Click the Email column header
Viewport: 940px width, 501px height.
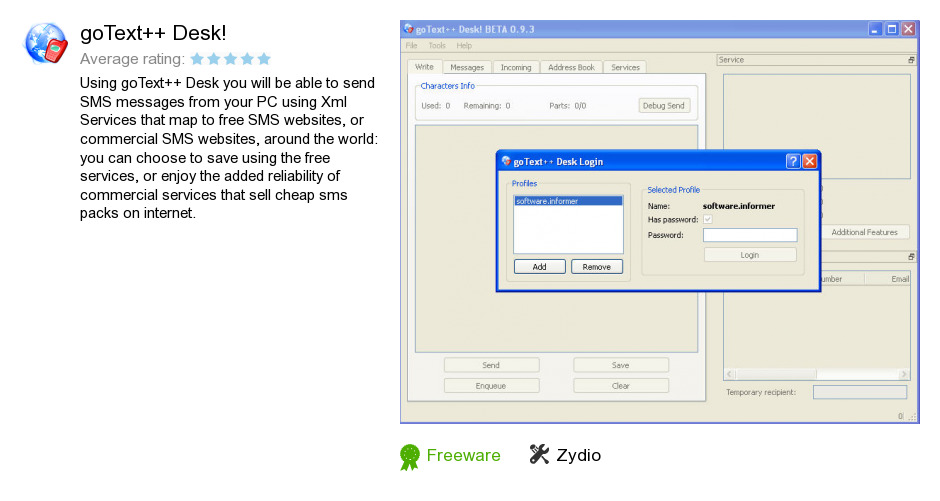coord(888,279)
